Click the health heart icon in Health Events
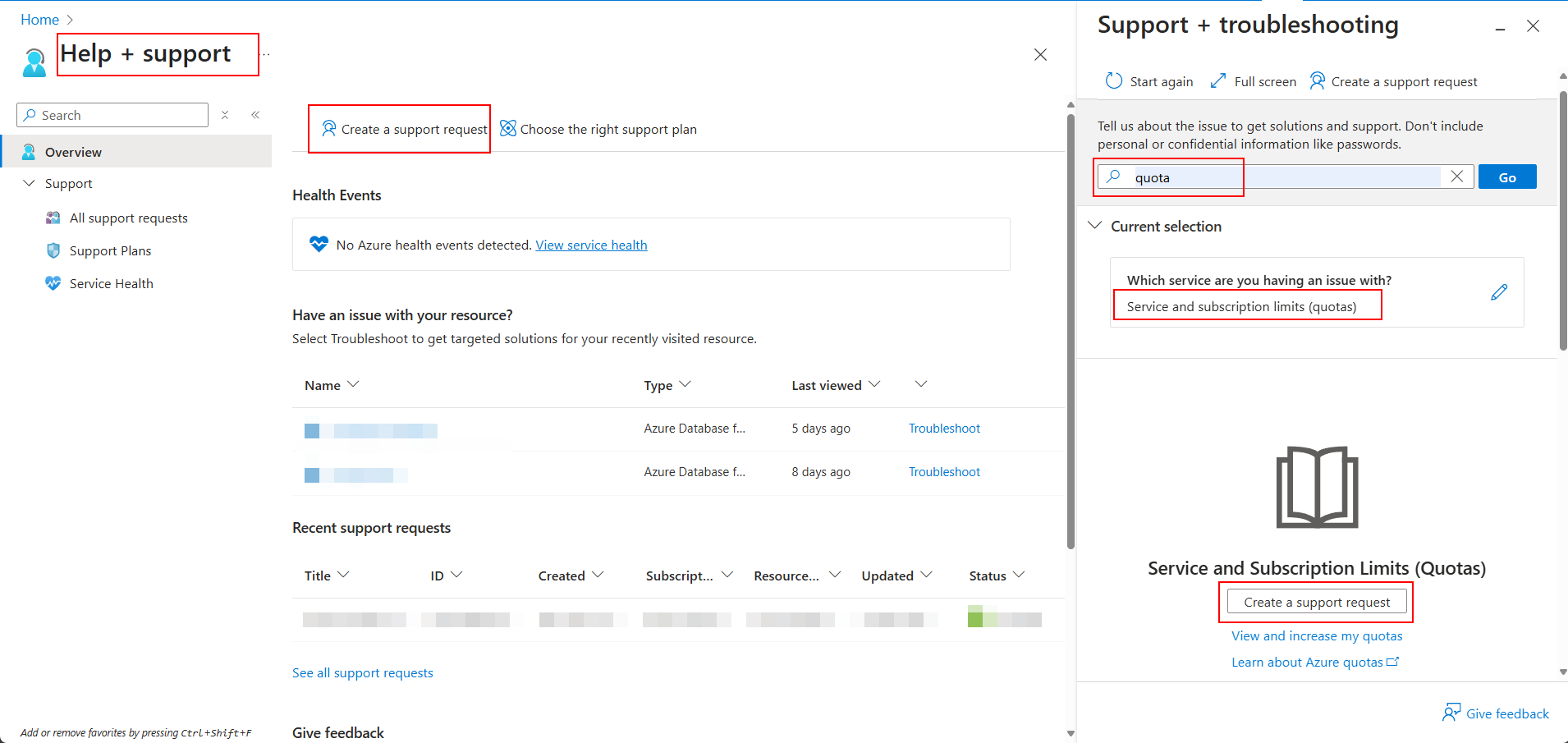The image size is (1568, 743). tap(319, 244)
